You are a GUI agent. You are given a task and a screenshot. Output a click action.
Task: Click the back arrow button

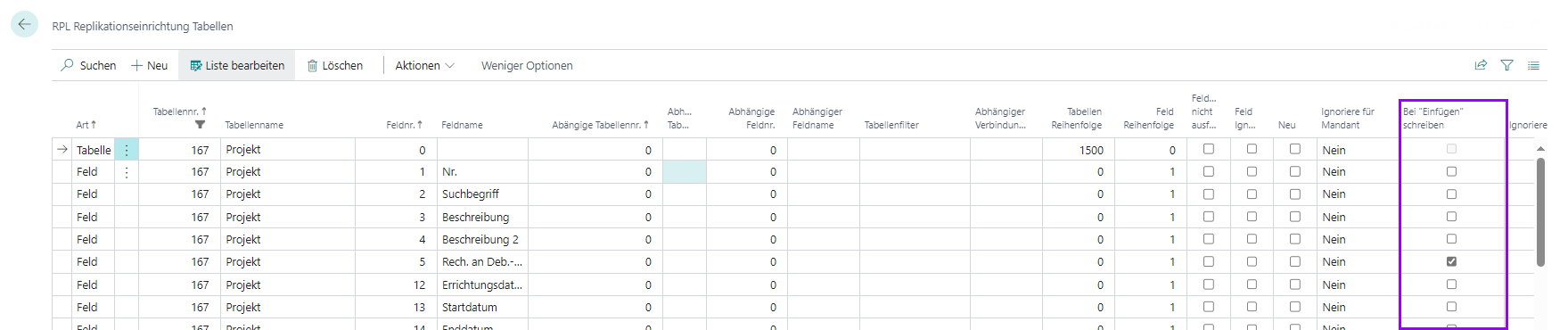(x=24, y=25)
